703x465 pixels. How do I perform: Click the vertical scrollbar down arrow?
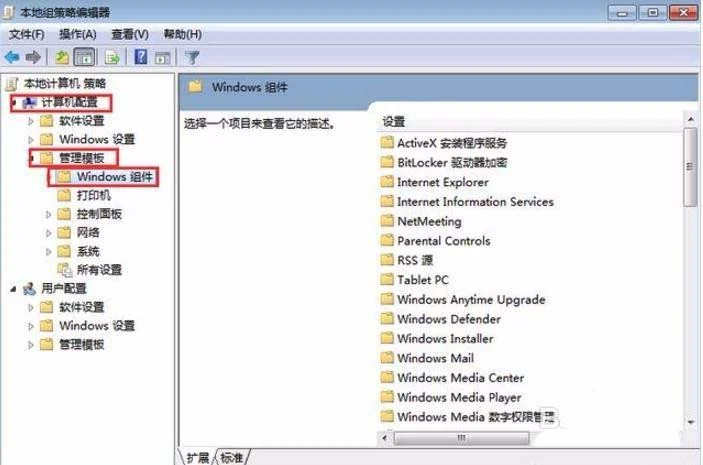[690, 422]
